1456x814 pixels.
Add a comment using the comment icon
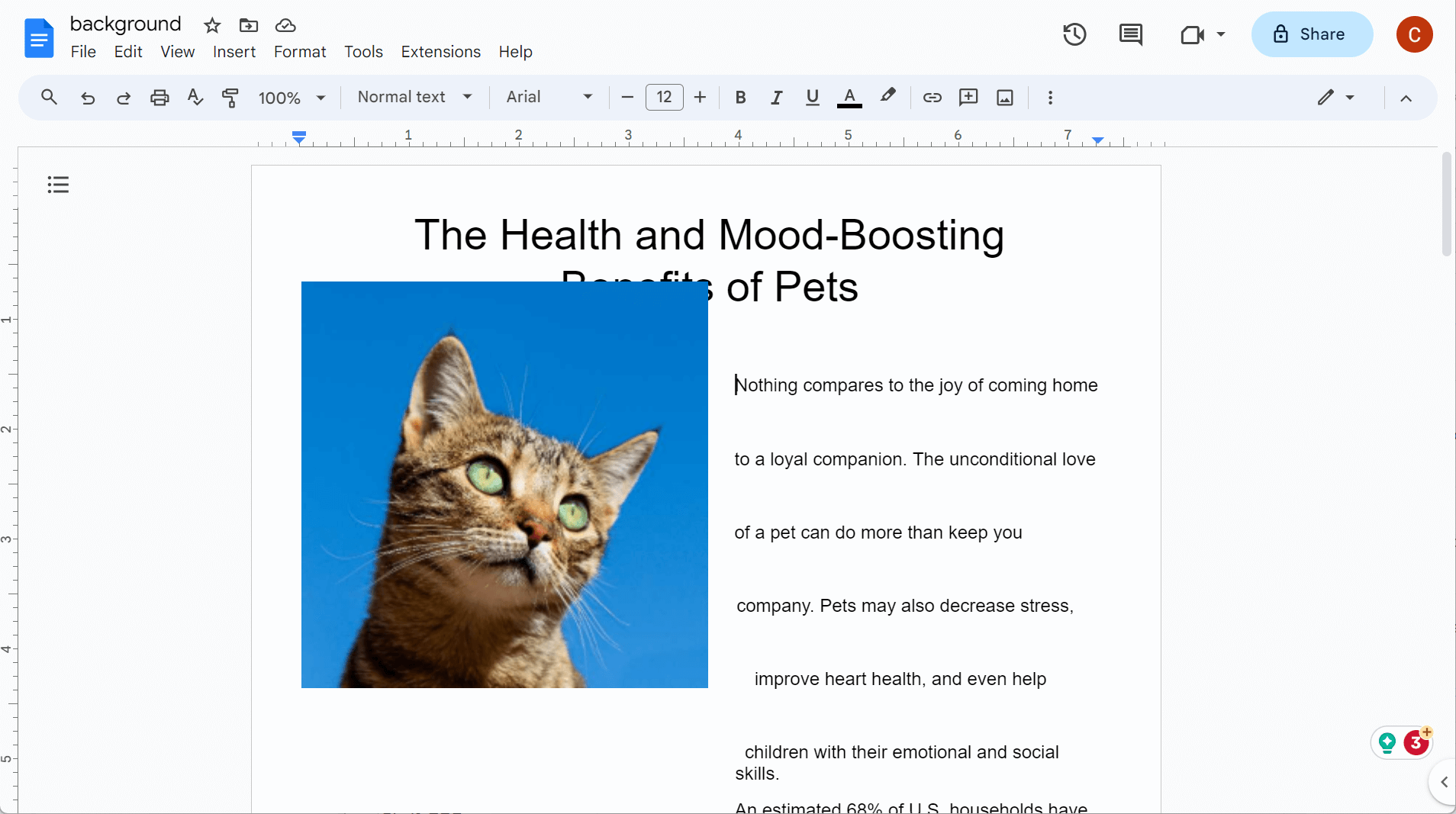pos(968,98)
